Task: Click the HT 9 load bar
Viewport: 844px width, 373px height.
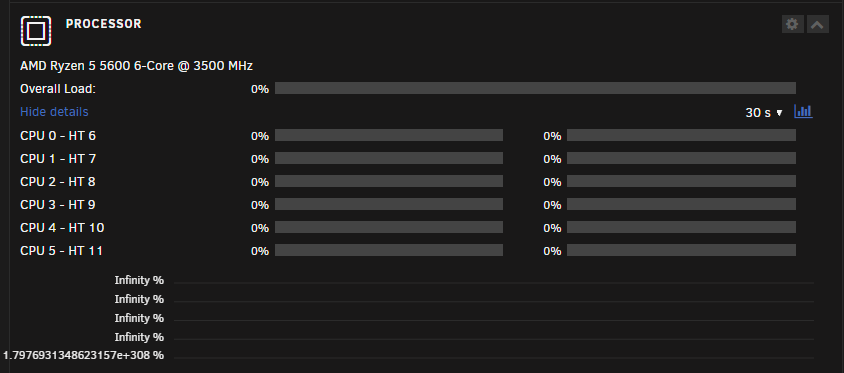Action: pos(681,204)
